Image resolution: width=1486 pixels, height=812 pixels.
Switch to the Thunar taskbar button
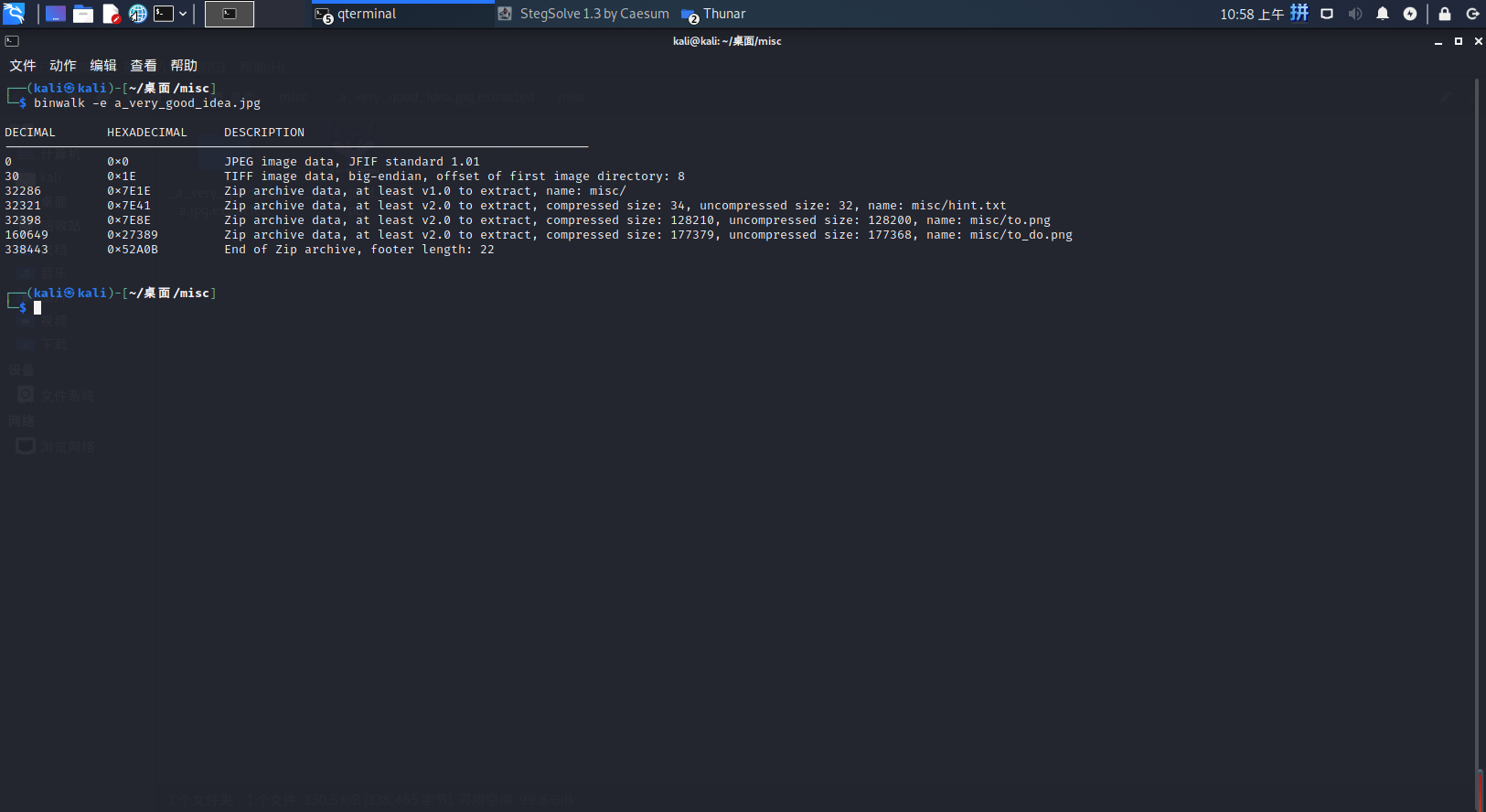(x=714, y=14)
